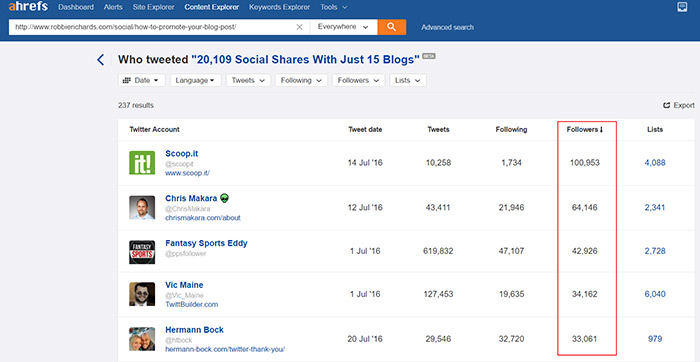
Task: Open the Date filter dropdown
Action: point(142,80)
